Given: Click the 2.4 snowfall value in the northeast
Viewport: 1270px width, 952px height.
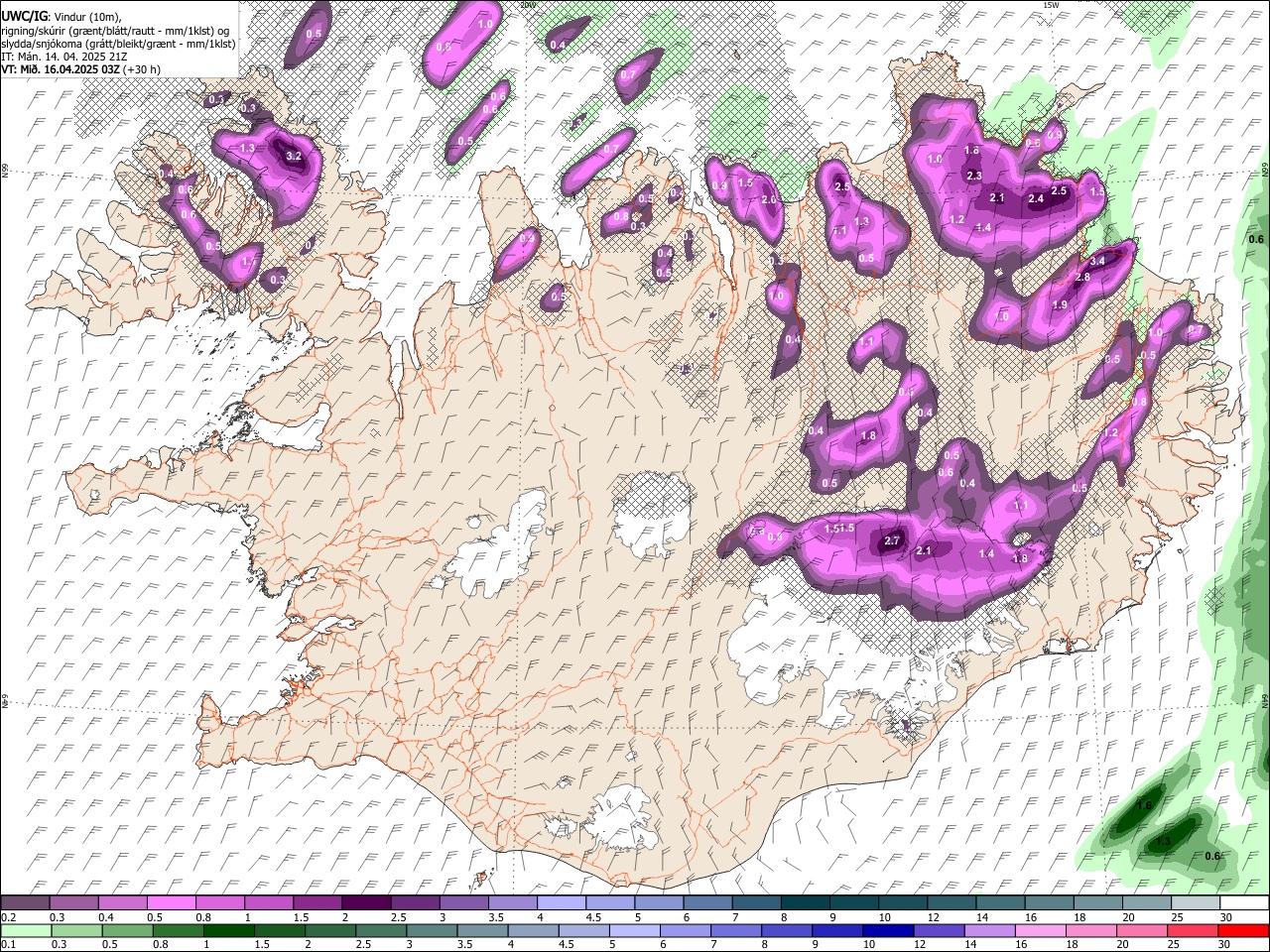Looking at the screenshot, I should (1036, 198).
